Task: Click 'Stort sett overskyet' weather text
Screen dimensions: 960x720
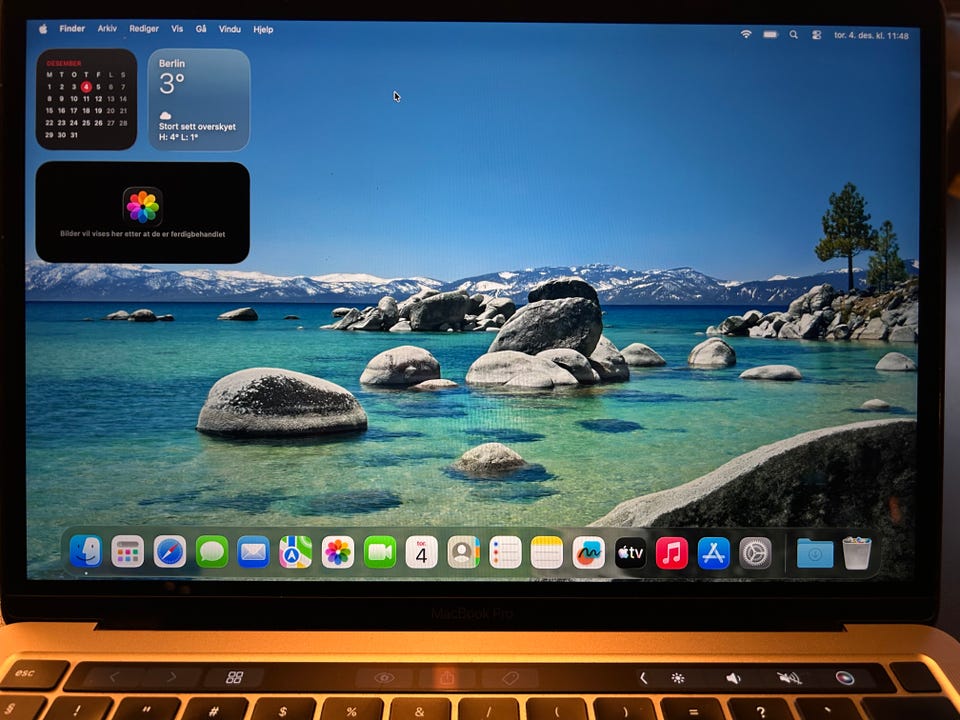Action: point(197,127)
